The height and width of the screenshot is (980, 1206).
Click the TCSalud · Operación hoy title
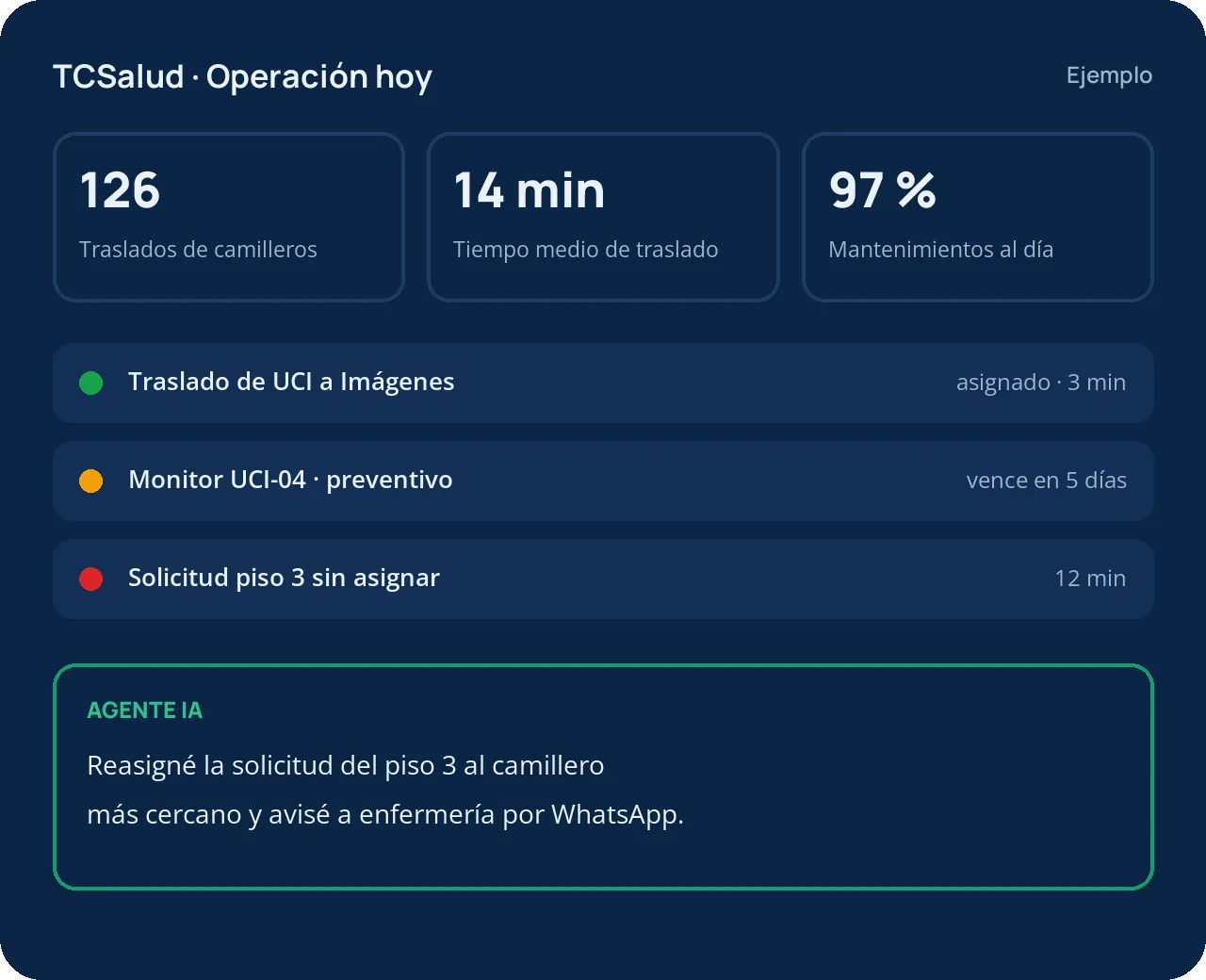click(242, 77)
